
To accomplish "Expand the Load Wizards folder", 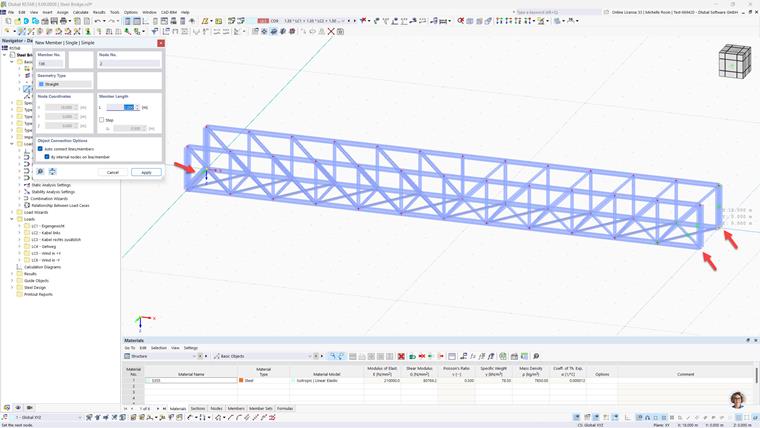I will tap(13, 212).
